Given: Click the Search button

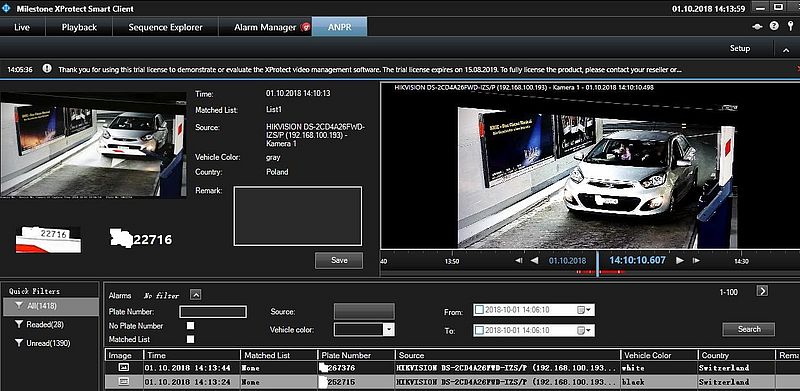Looking at the screenshot, I should (748, 329).
